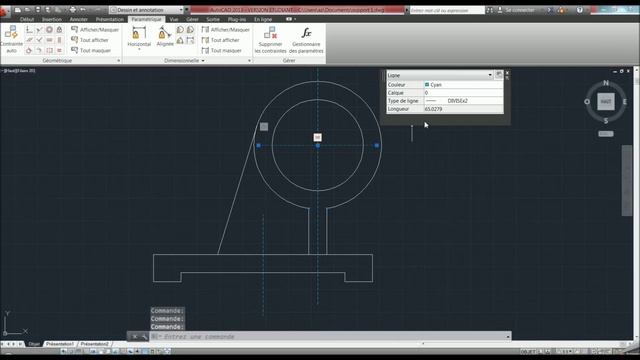Switch to the Plug-ins ribbon tab
The height and width of the screenshot is (360, 640).
point(237,19)
